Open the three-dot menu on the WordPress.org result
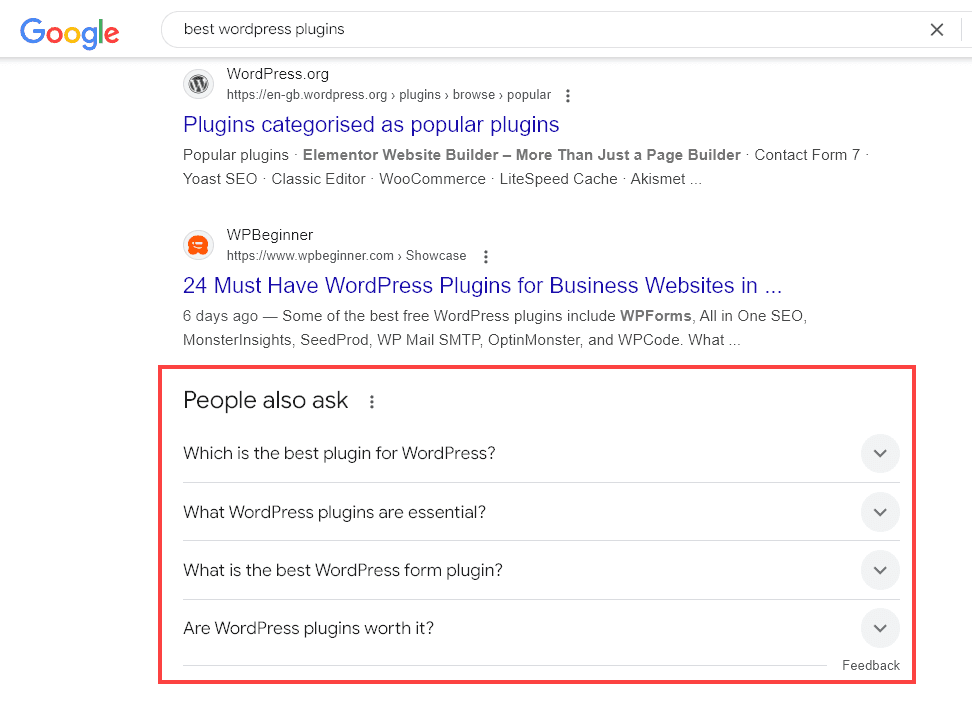 click(x=567, y=95)
